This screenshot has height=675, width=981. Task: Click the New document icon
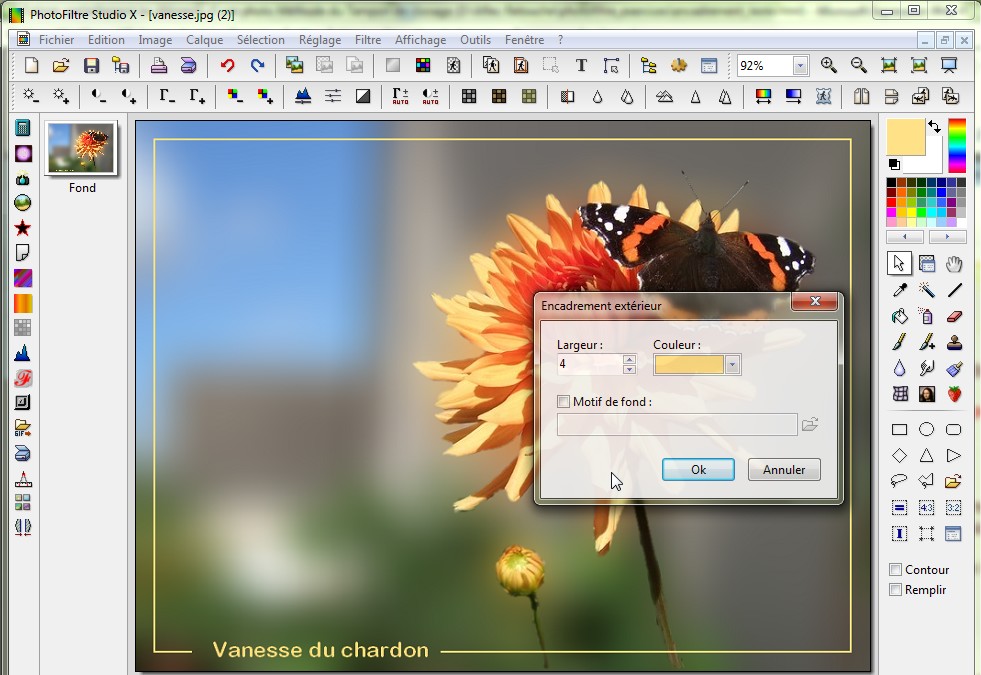point(31,66)
